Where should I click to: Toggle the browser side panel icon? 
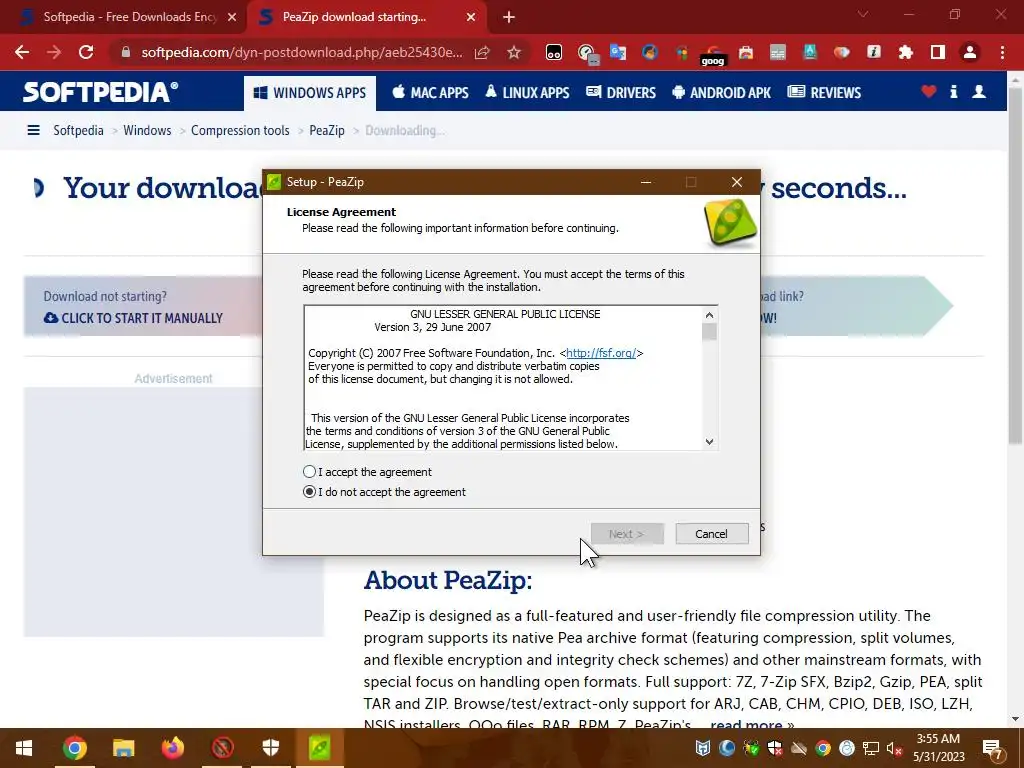(938, 52)
